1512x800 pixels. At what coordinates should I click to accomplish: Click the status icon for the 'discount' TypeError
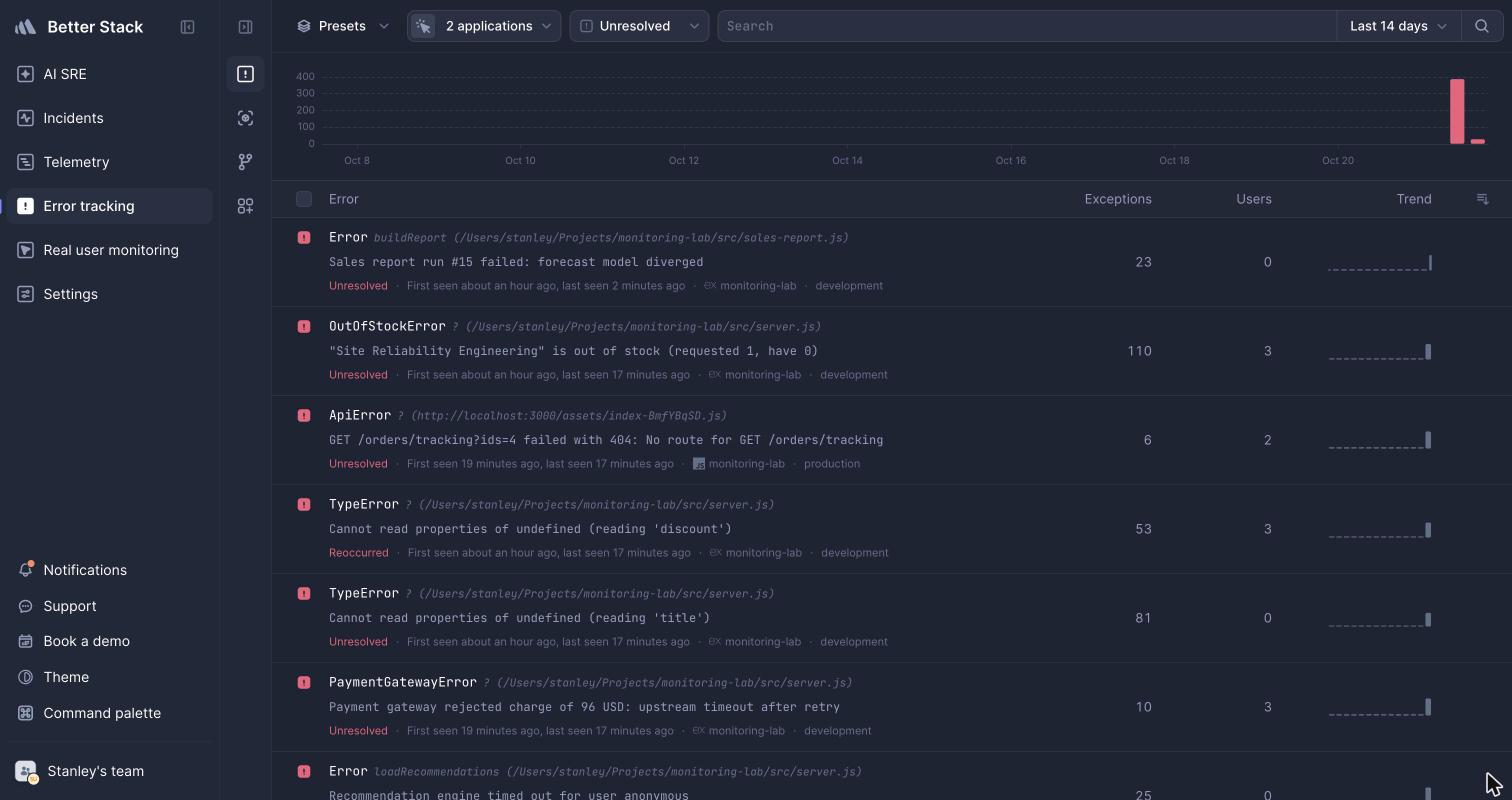[304, 505]
